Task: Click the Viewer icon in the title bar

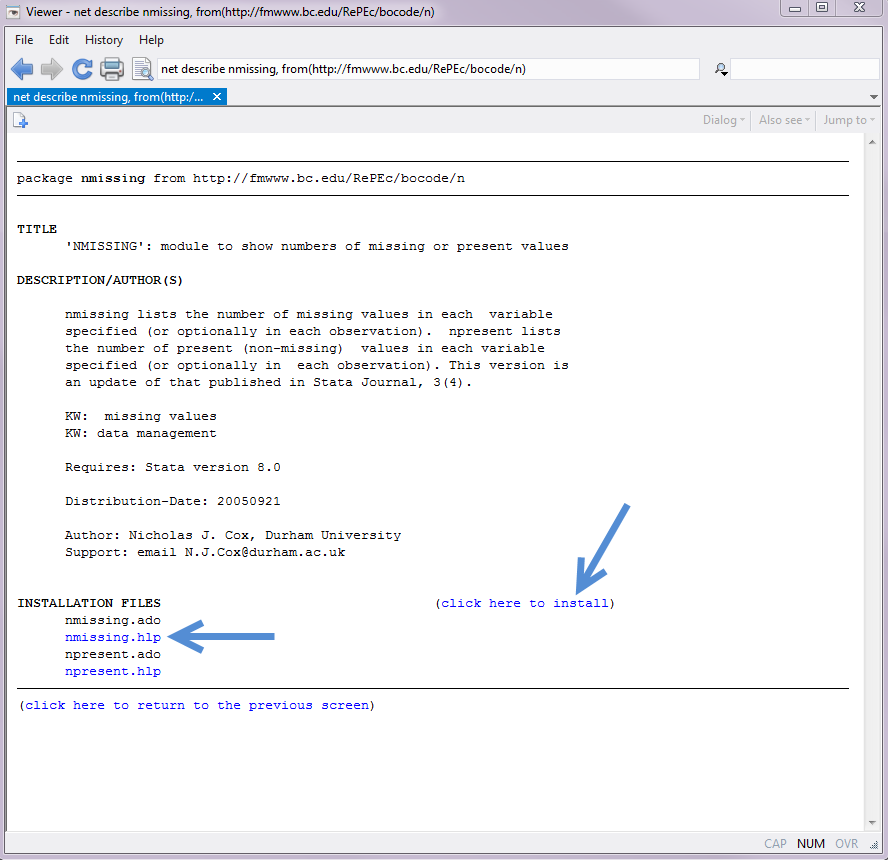Action: point(13,12)
